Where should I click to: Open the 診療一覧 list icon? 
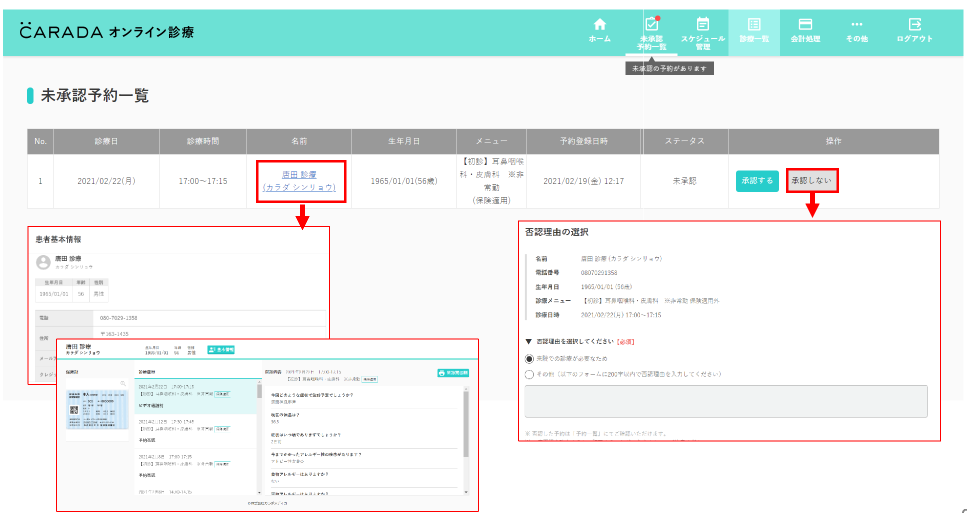754,31
